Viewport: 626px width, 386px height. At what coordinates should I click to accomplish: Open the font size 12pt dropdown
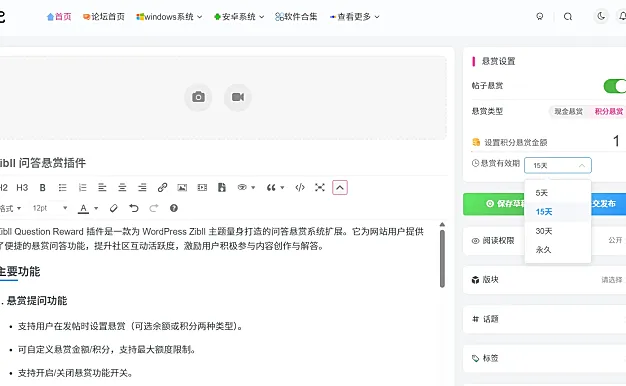point(50,208)
